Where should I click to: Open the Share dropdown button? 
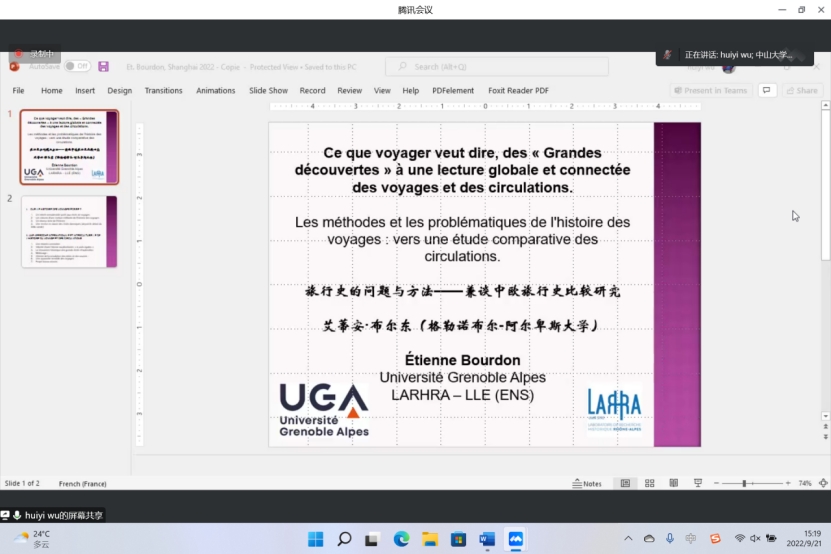pyautogui.click(x=803, y=90)
